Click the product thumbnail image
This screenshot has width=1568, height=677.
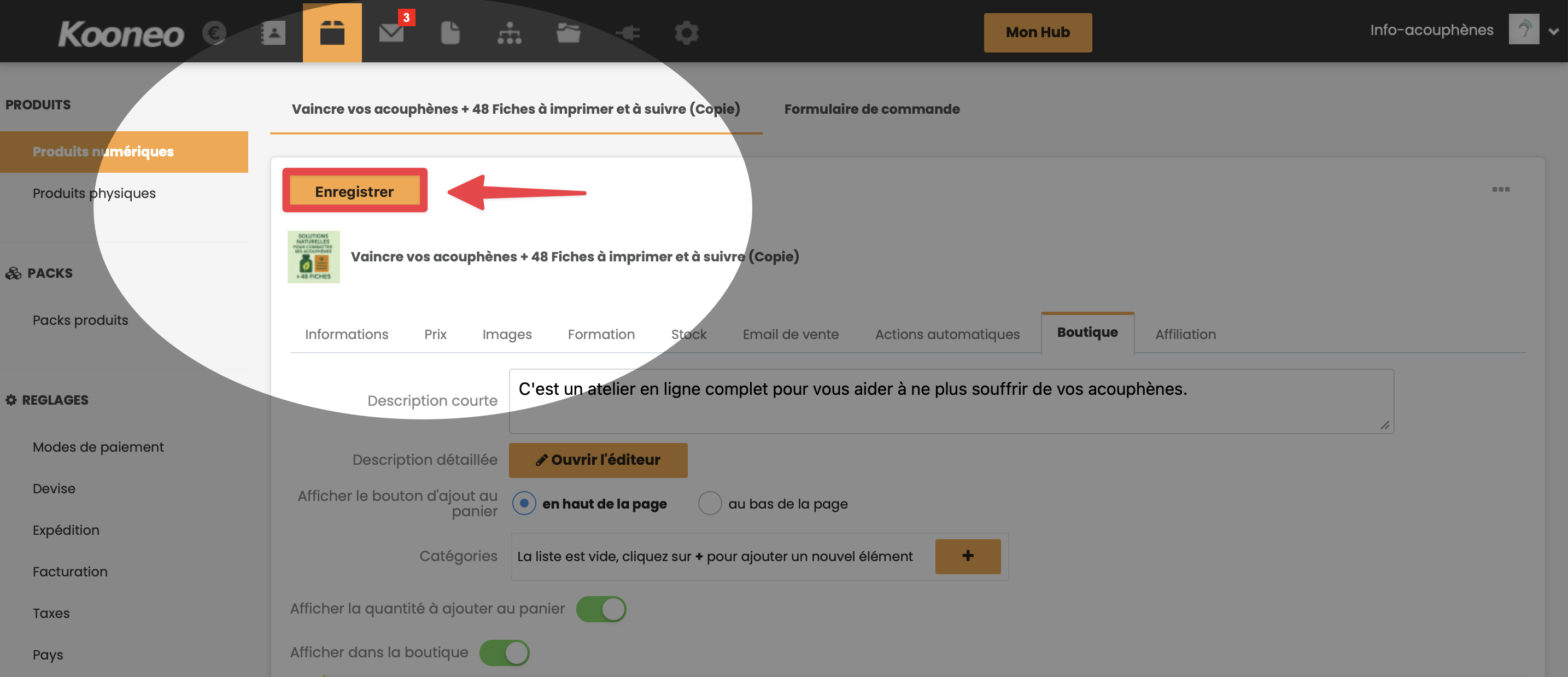point(313,257)
